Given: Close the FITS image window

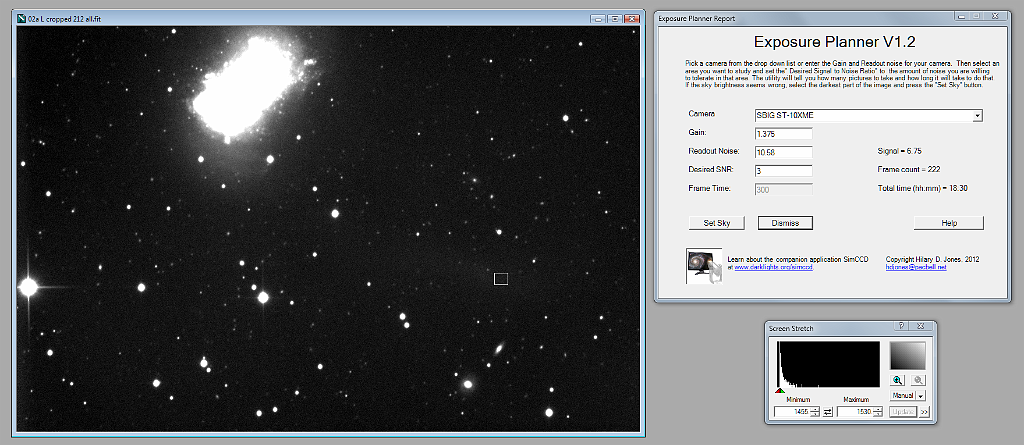Looking at the screenshot, I should point(631,18).
